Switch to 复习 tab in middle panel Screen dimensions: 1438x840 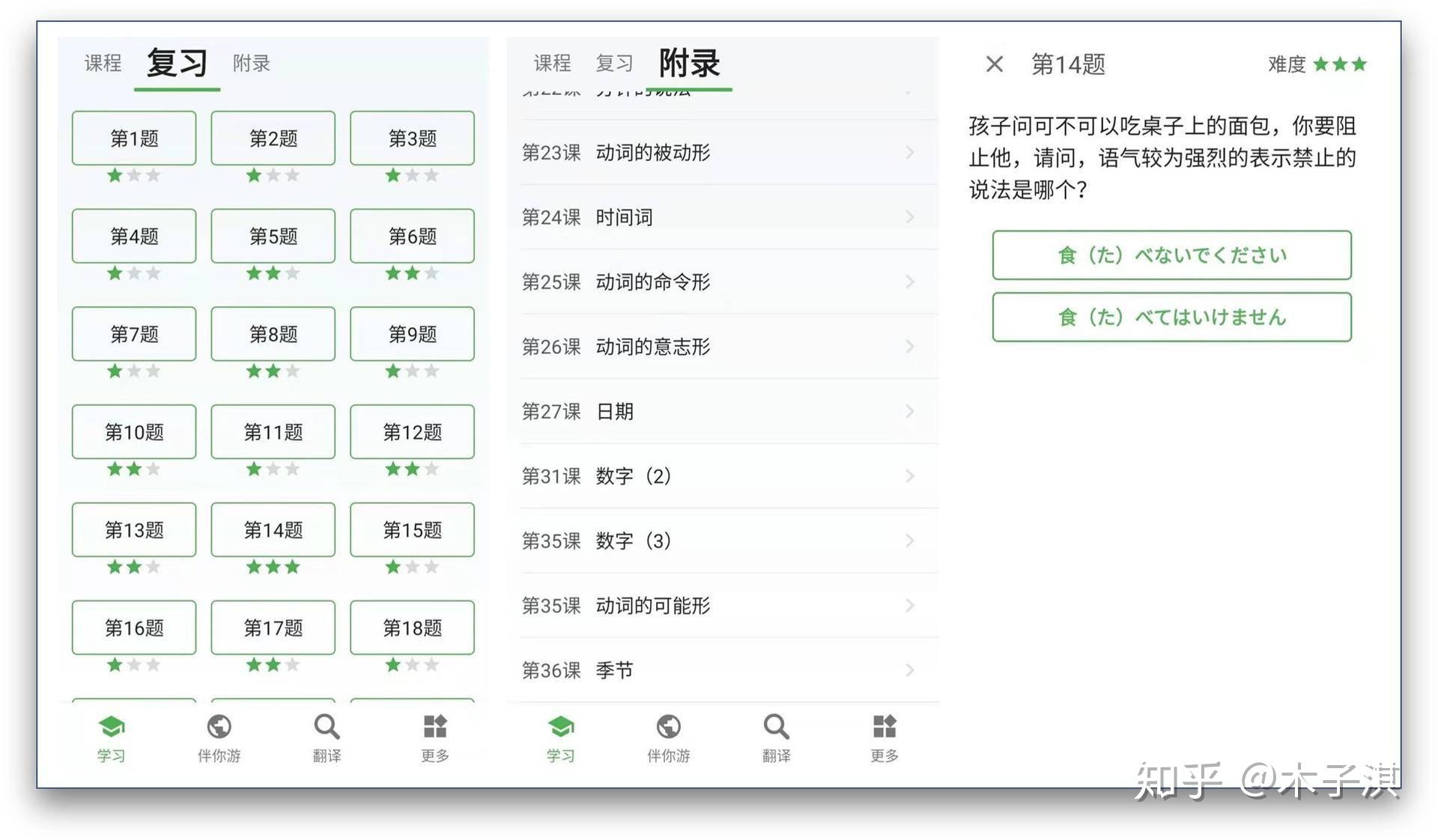pos(614,64)
